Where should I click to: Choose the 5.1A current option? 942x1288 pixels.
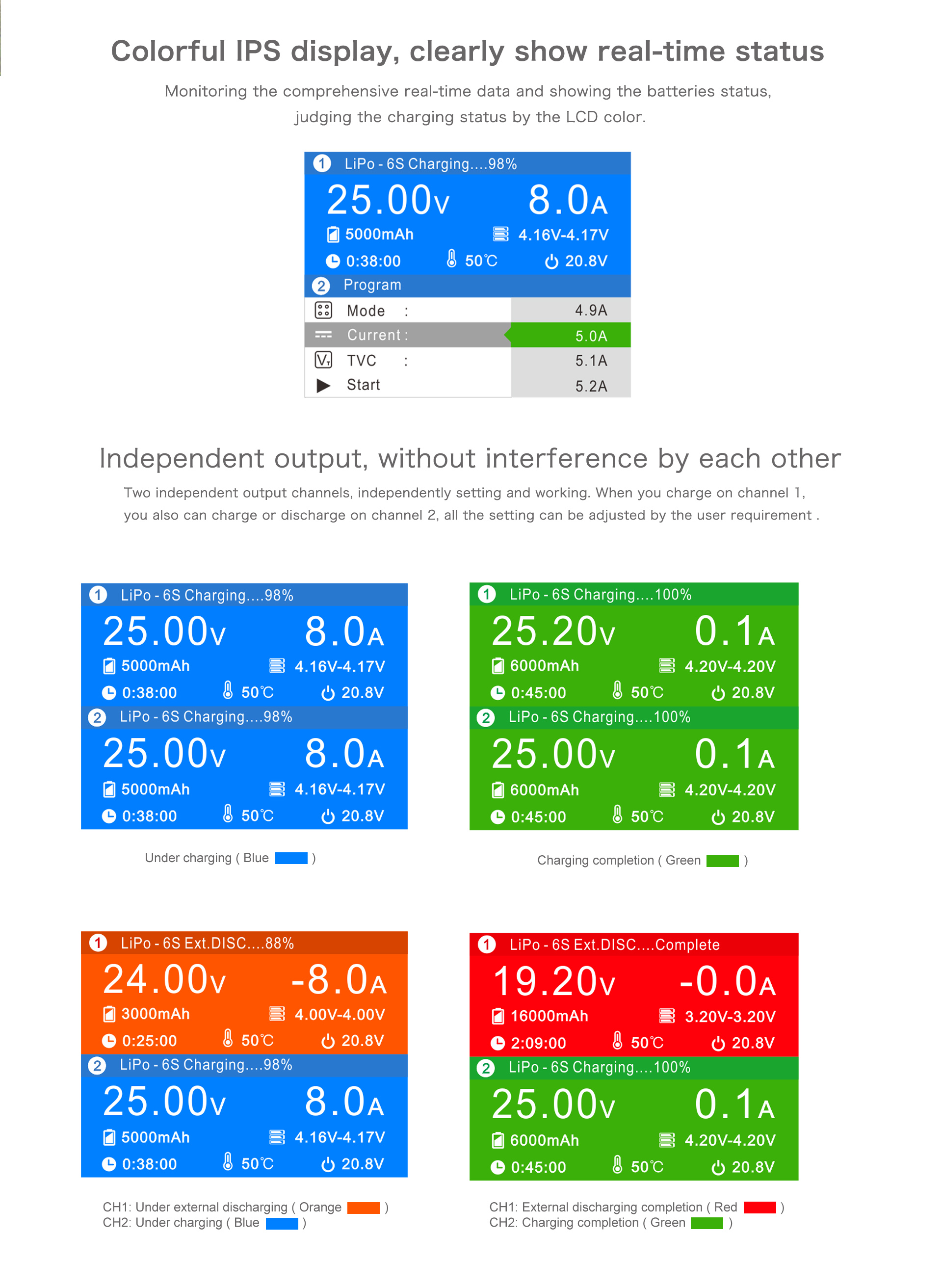[591, 360]
